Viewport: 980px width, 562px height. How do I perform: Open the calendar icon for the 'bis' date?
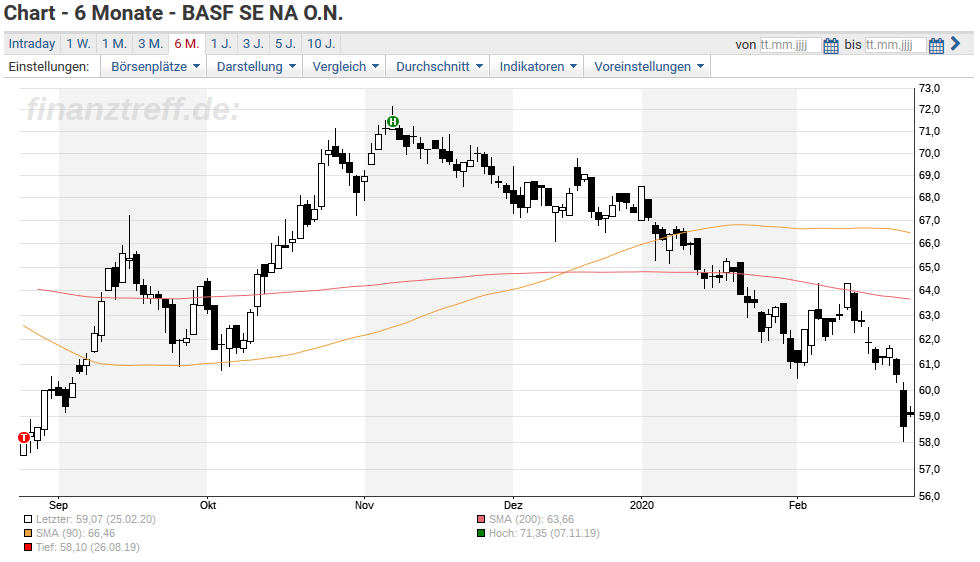[x=936, y=46]
